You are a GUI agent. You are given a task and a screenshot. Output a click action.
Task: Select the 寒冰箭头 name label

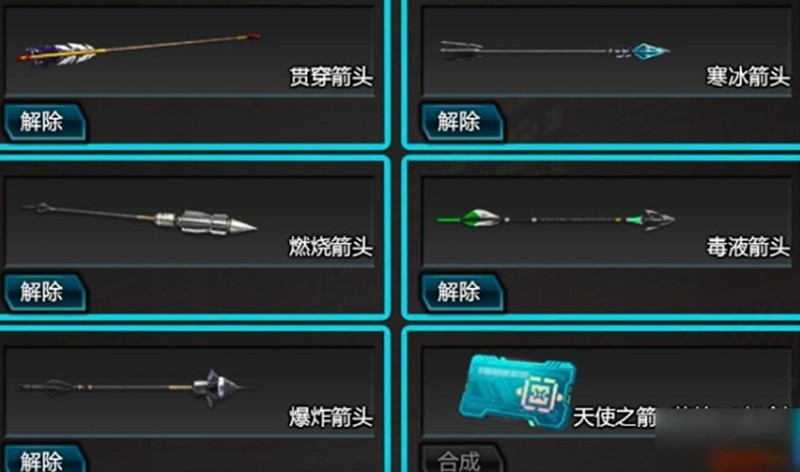coord(748,77)
